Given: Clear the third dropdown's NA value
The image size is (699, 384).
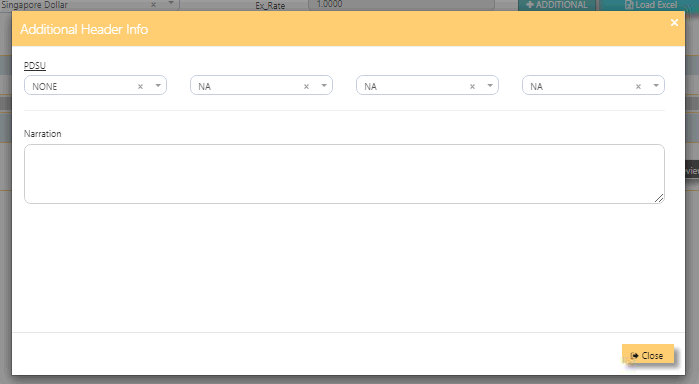Looking at the screenshot, I should tap(472, 87).
